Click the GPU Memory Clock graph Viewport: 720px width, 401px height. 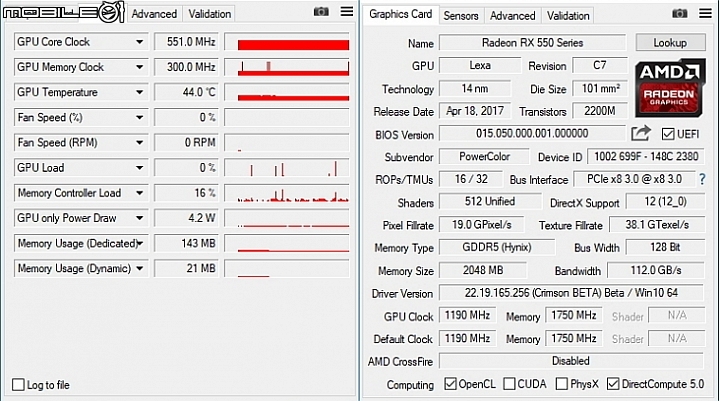point(287,67)
